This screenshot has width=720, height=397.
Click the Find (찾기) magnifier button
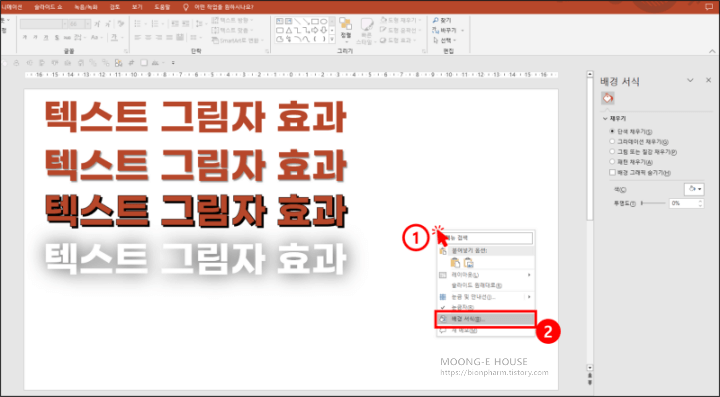tap(442, 21)
